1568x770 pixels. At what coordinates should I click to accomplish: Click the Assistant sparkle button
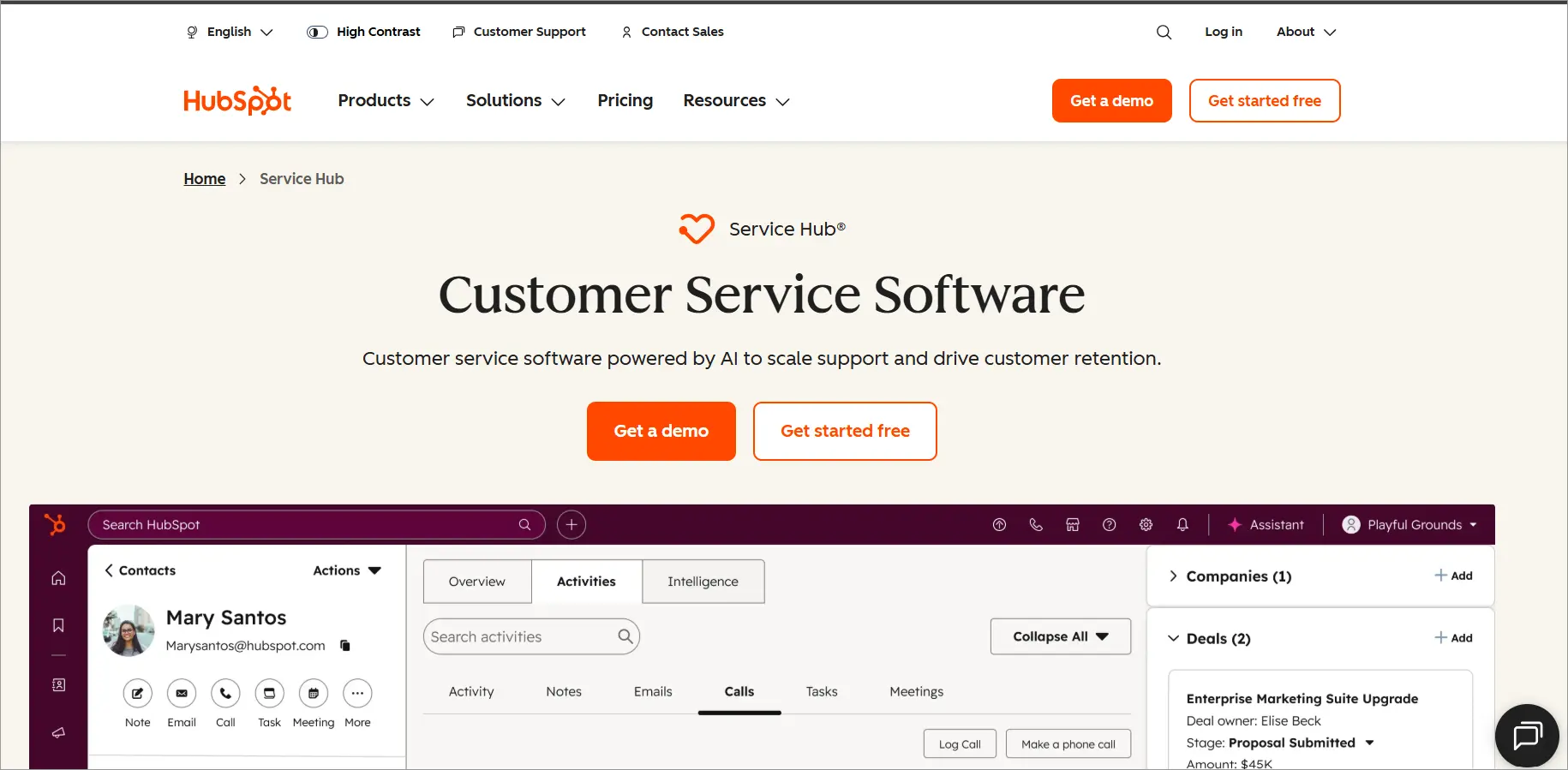(1266, 525)
